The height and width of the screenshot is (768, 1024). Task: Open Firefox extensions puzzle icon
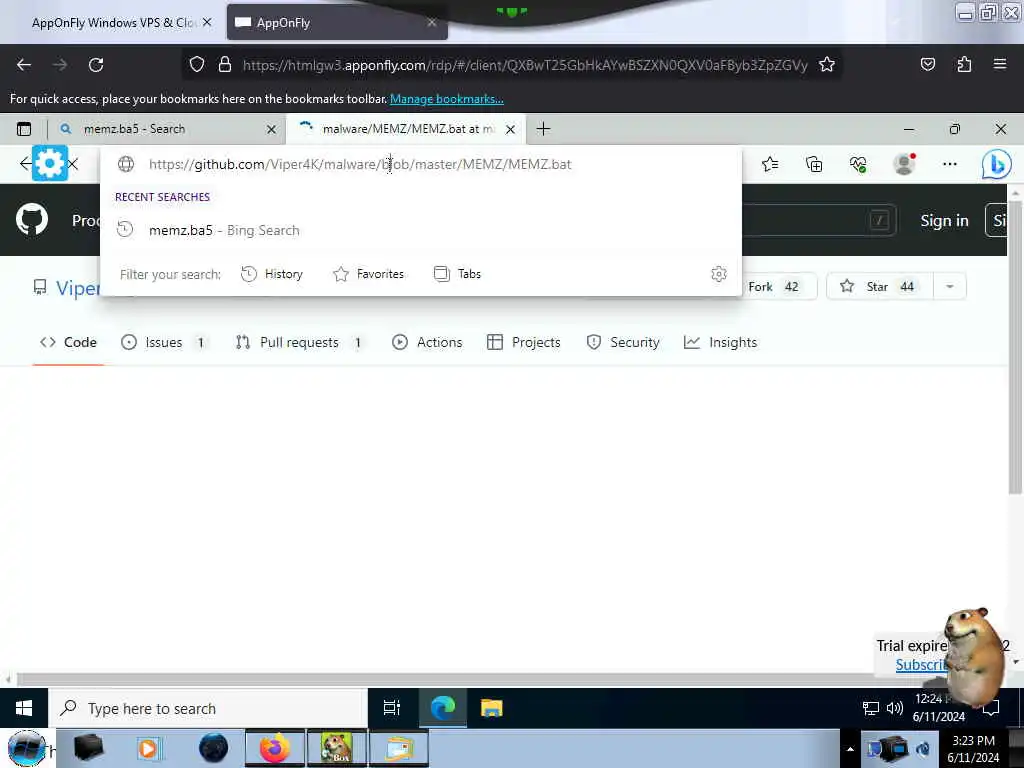tap(964, 64)
